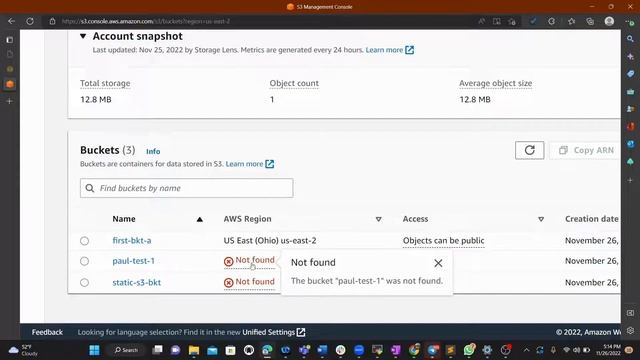Screen dimensions: 640x360
Task: Open the first-bkt-a bucket
Action: point(132,241)
